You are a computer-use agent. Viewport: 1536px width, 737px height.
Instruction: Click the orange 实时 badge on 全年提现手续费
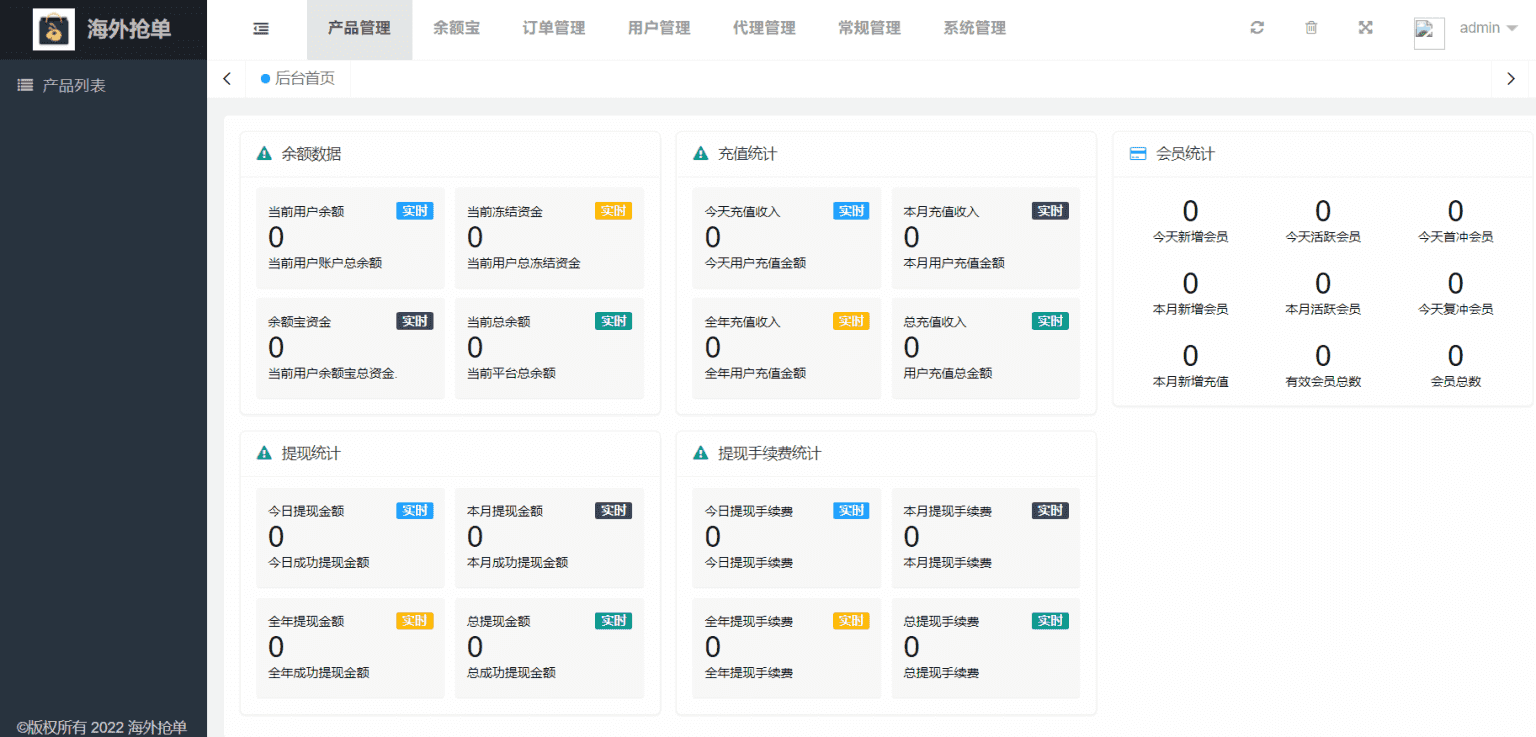[x=851, y=621]
